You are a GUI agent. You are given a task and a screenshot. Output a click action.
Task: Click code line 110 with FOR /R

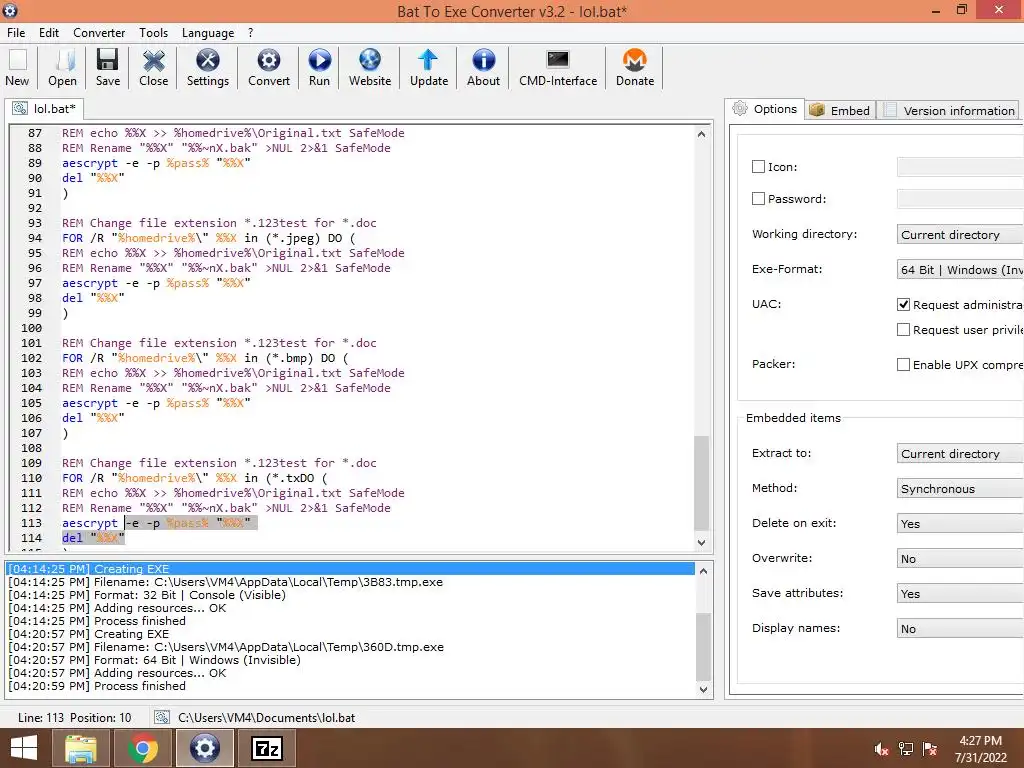pyautogui.click(x=194, y=478)
